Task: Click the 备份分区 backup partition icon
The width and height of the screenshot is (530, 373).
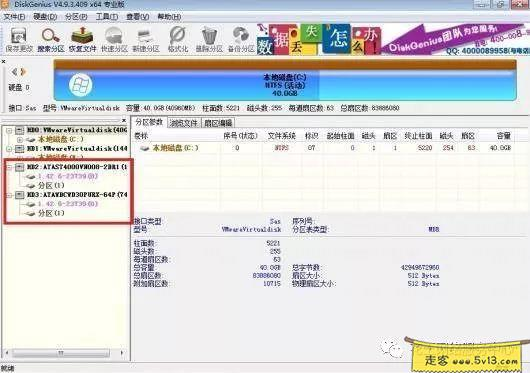Action: click(x=241, y=40)
